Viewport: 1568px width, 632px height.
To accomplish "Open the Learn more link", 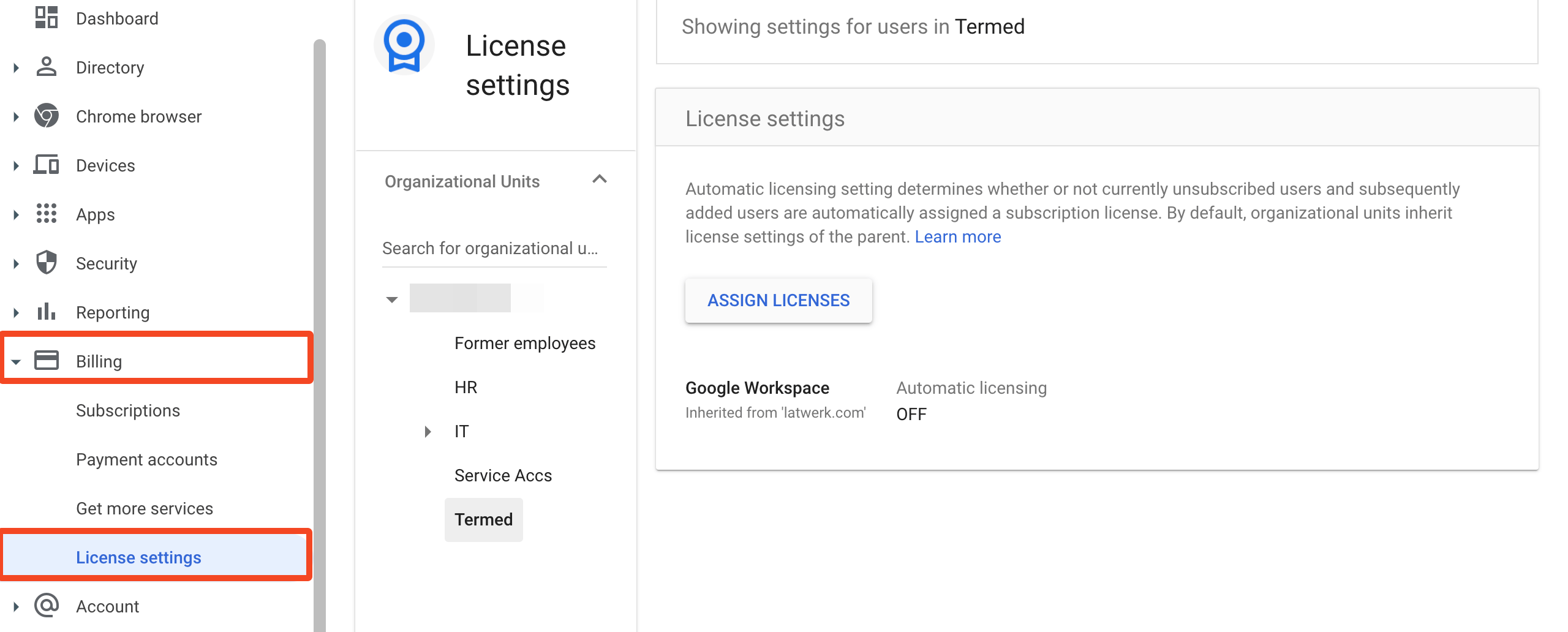I will coord(957,236).
